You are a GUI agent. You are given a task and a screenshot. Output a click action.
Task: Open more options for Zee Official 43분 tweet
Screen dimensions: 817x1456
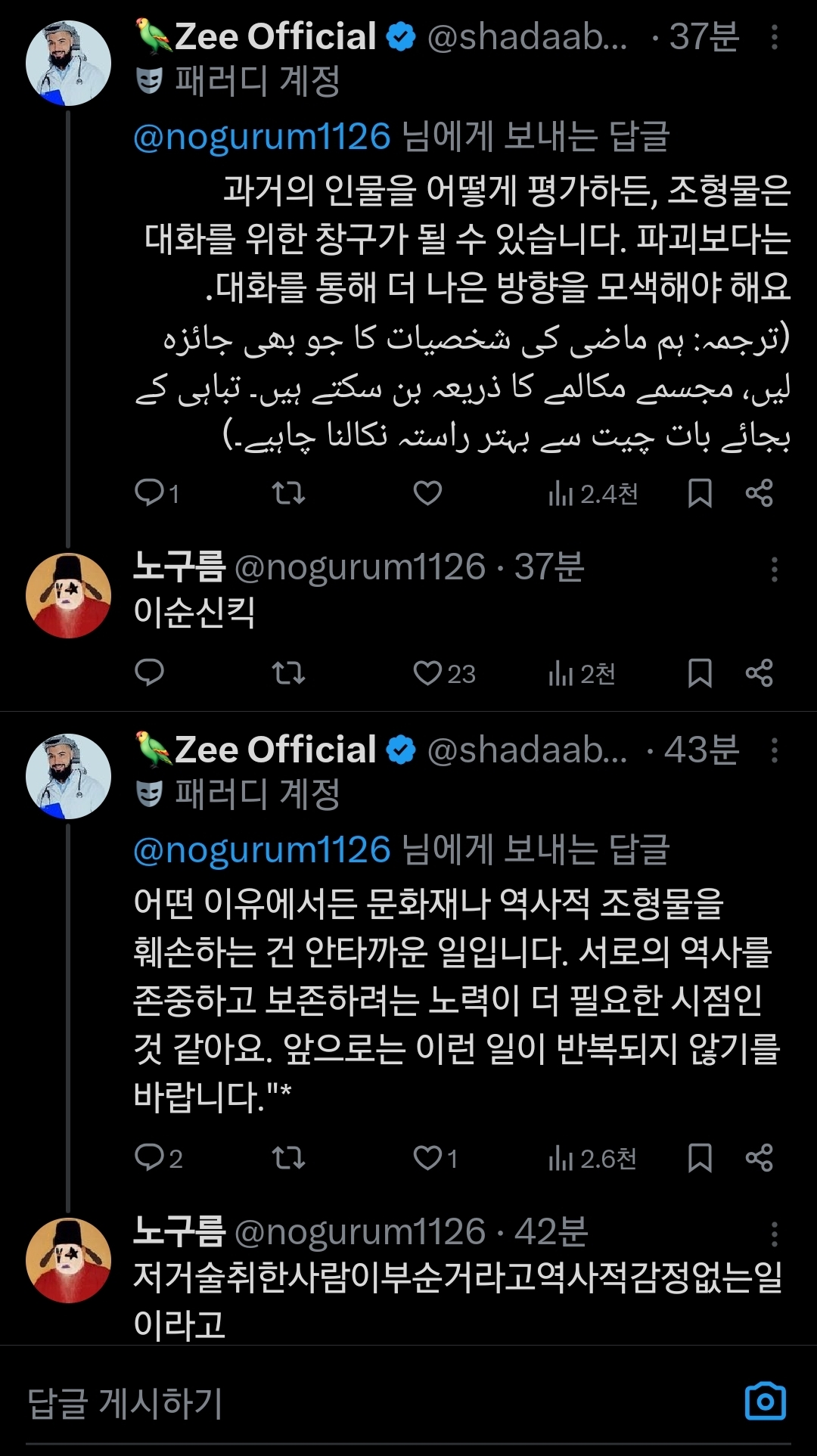click(x=774, y=750)
